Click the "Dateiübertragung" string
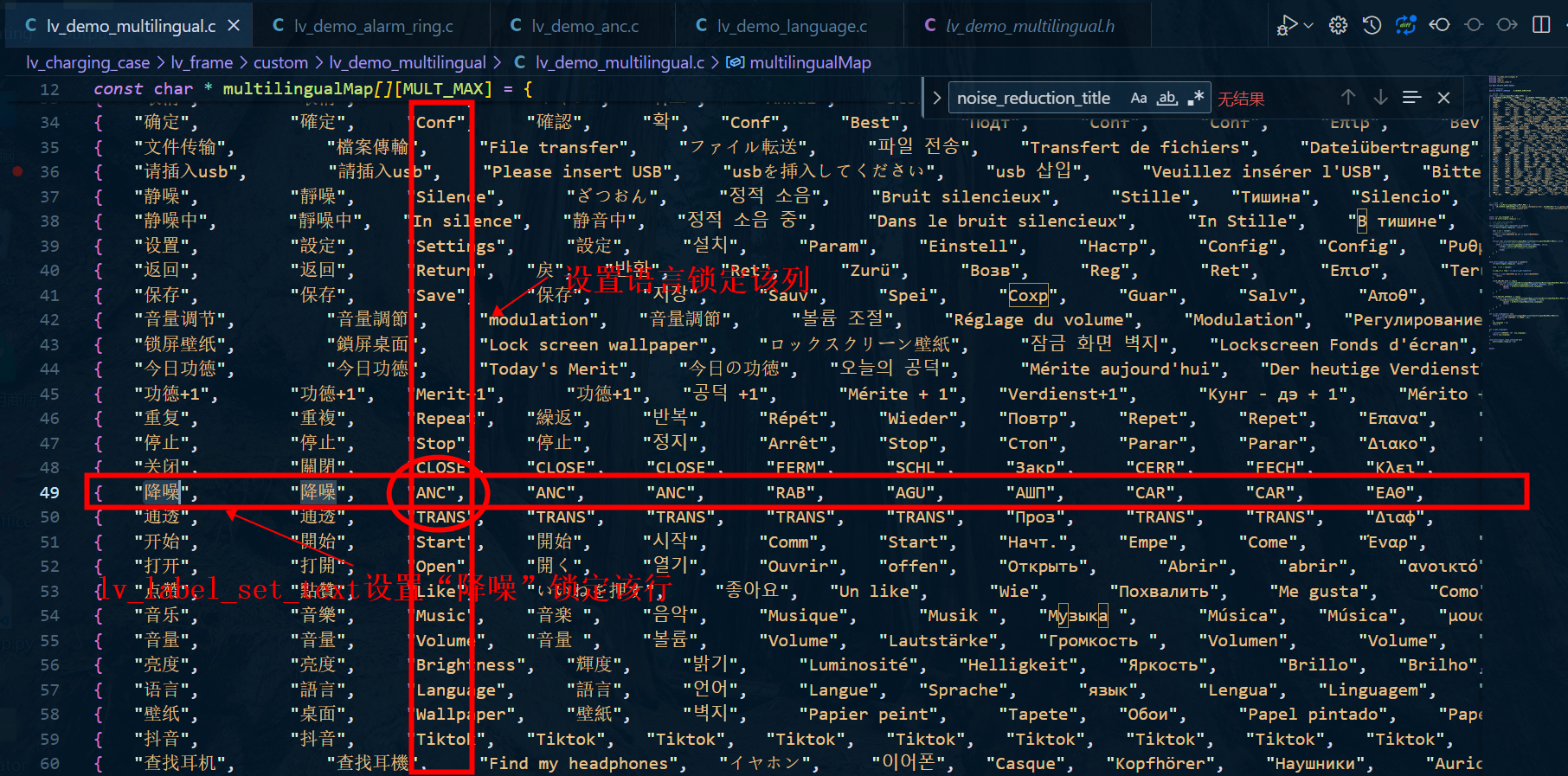The image size is (1568, 776). tap(1390, 147)
